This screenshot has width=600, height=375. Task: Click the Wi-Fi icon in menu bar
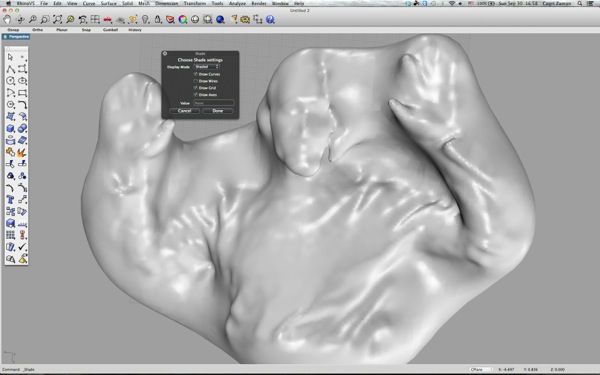452,3
